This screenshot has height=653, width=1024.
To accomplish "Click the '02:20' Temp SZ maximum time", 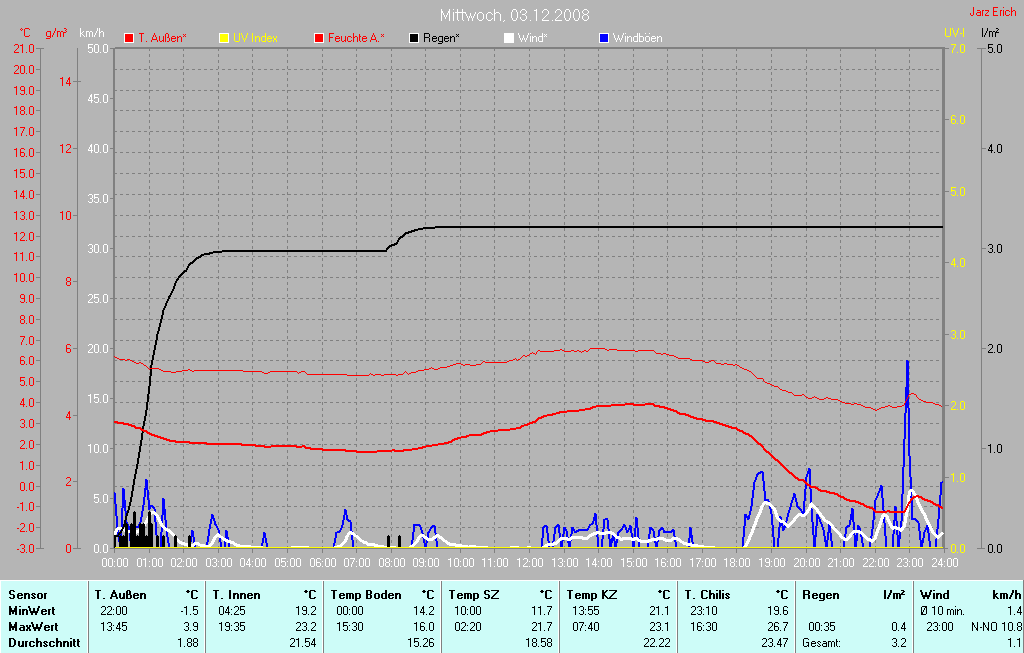I will coord(468,627).
